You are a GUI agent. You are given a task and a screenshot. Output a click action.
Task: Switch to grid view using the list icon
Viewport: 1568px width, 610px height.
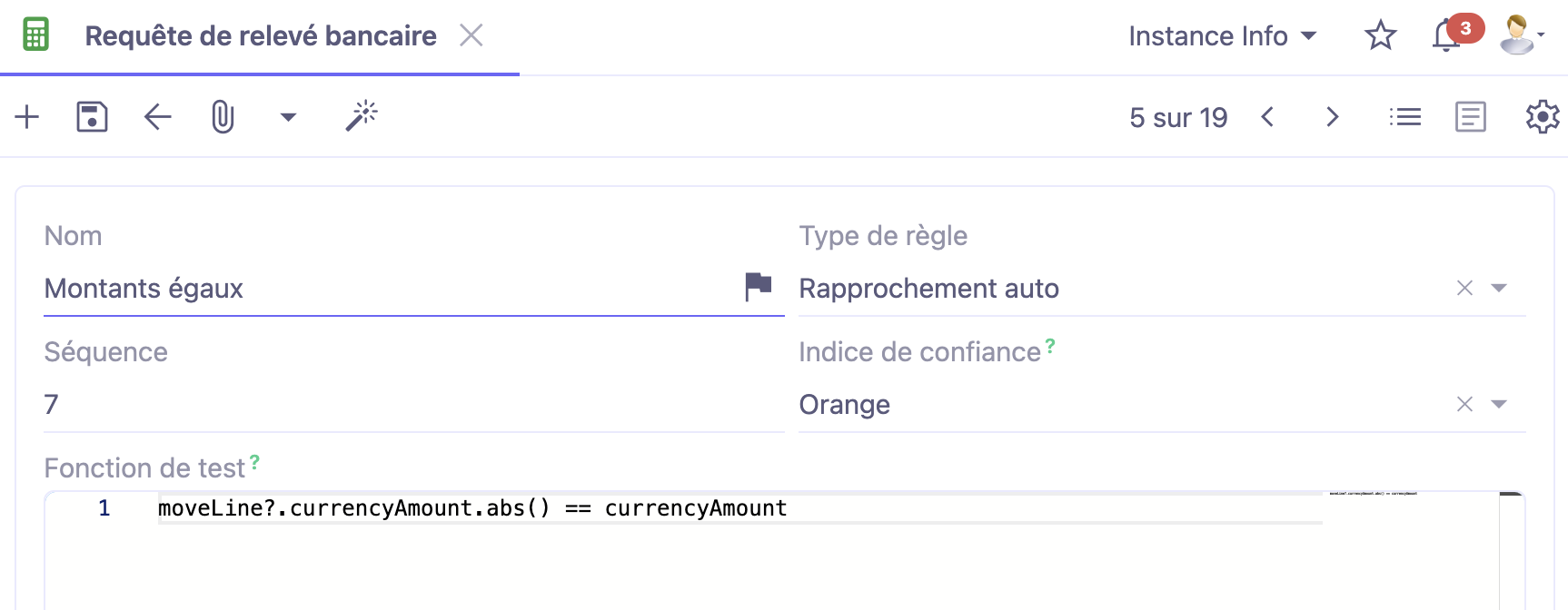1404,116
